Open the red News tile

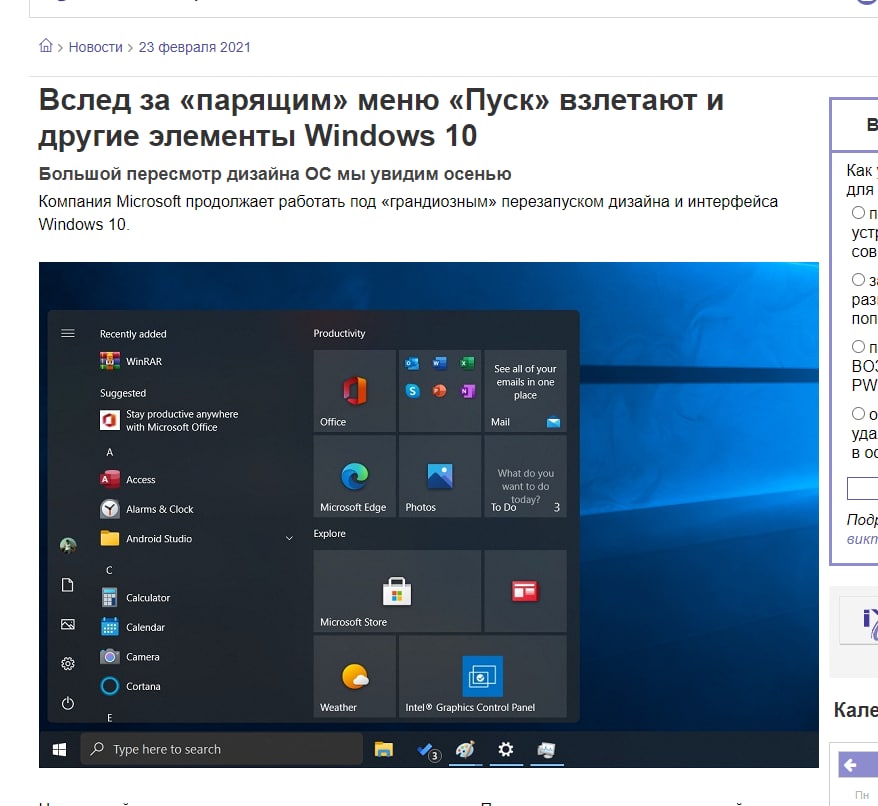[525, 591]
